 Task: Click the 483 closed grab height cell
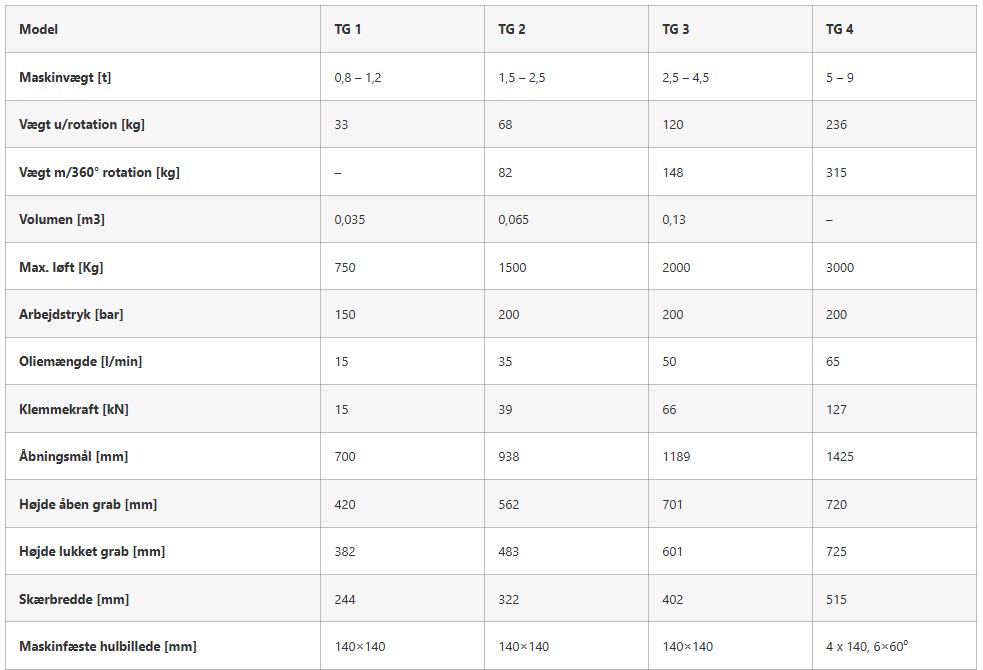pos(509,551)
